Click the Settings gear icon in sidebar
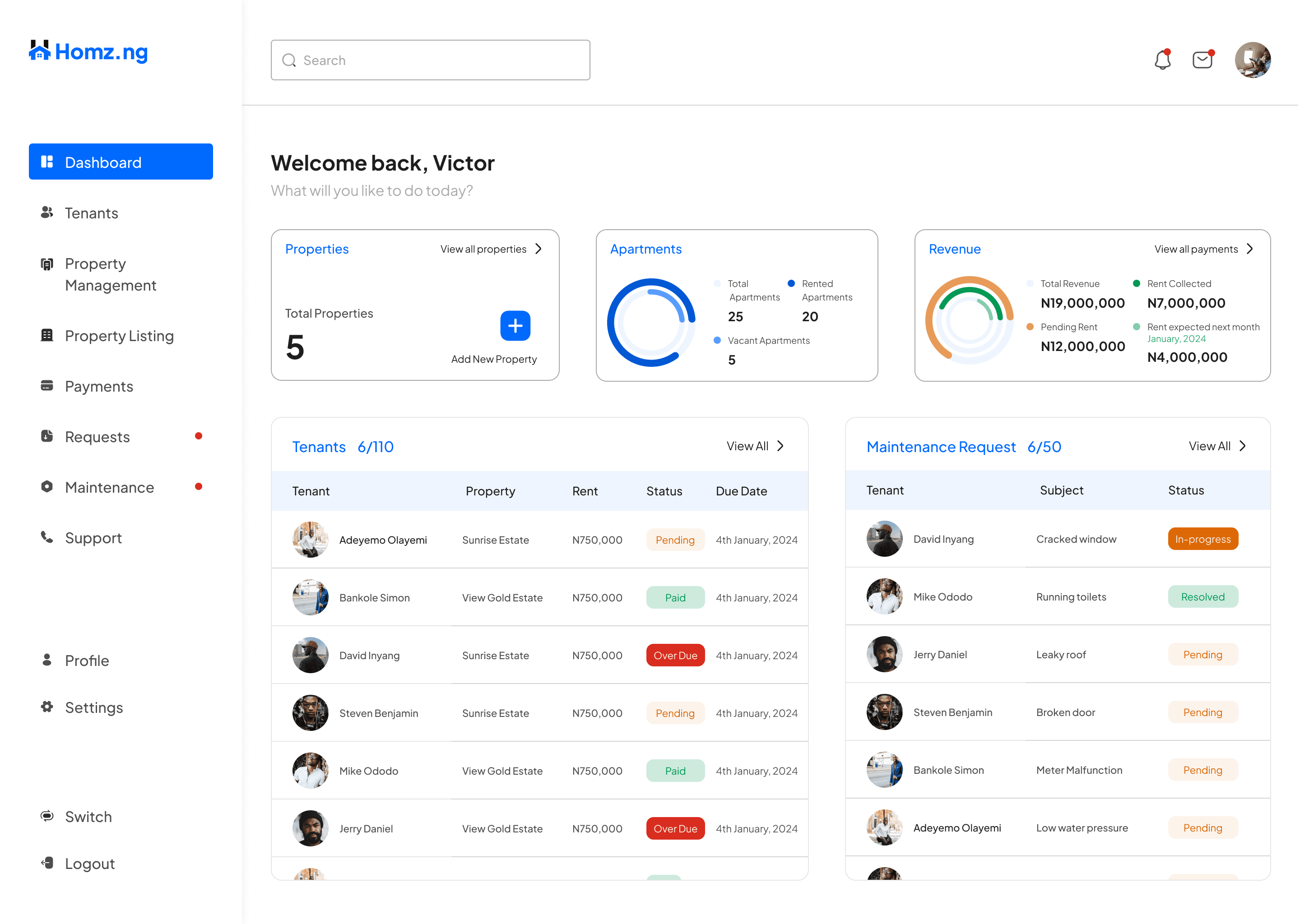 [x=47, y=707]
